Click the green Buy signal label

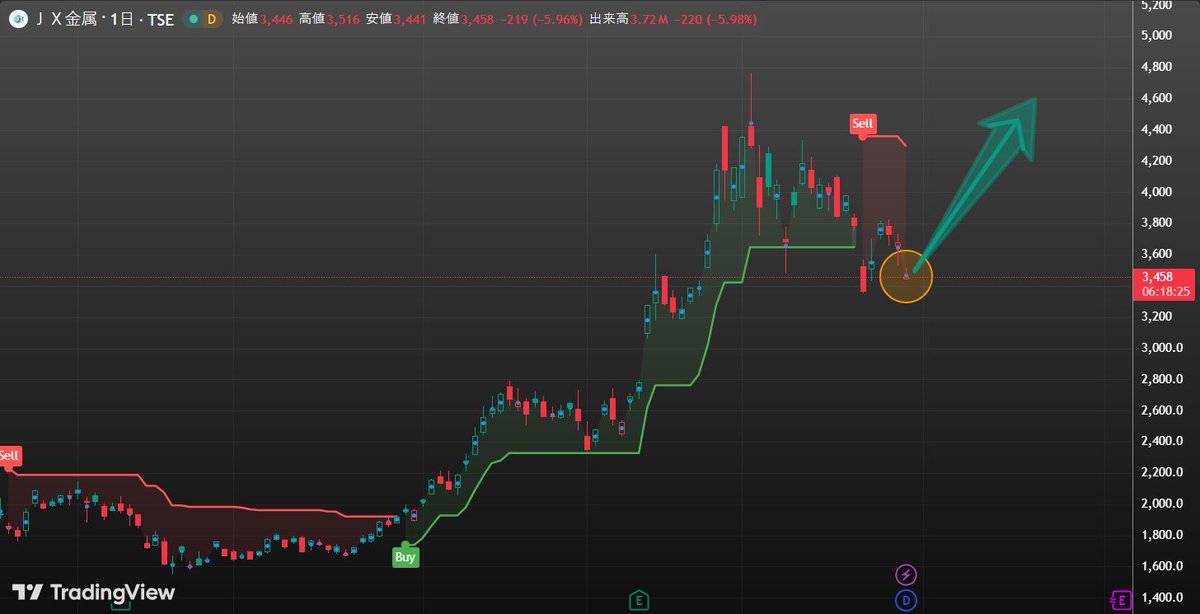tap(405, 557)
